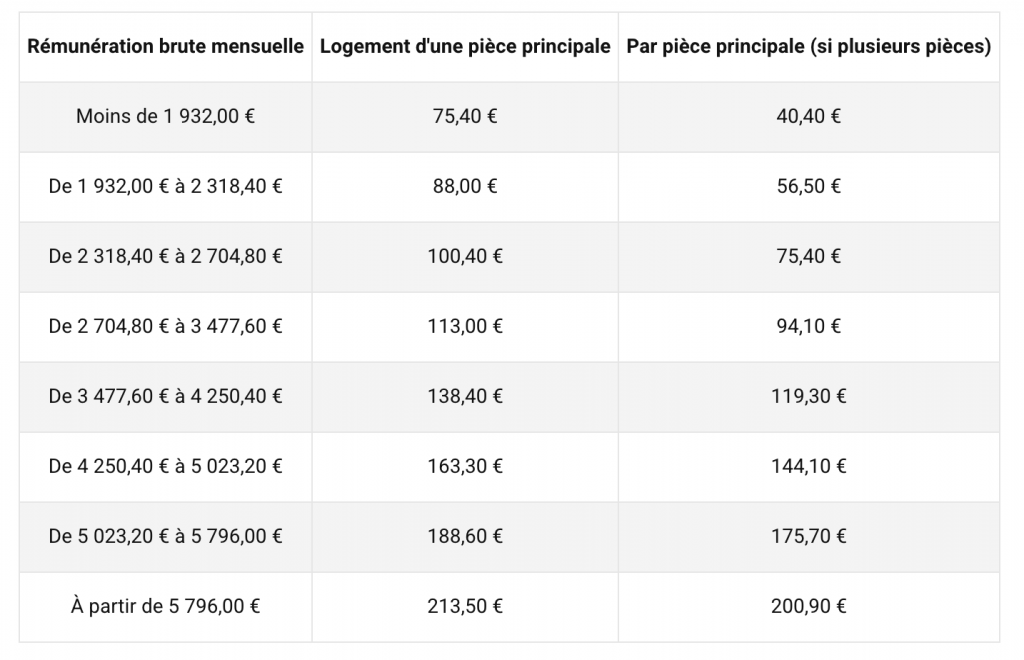Select 'De 2 318,40 € à 2 704,80 €' row
This screenshot has width=1024, height=660.
(165, 256)
